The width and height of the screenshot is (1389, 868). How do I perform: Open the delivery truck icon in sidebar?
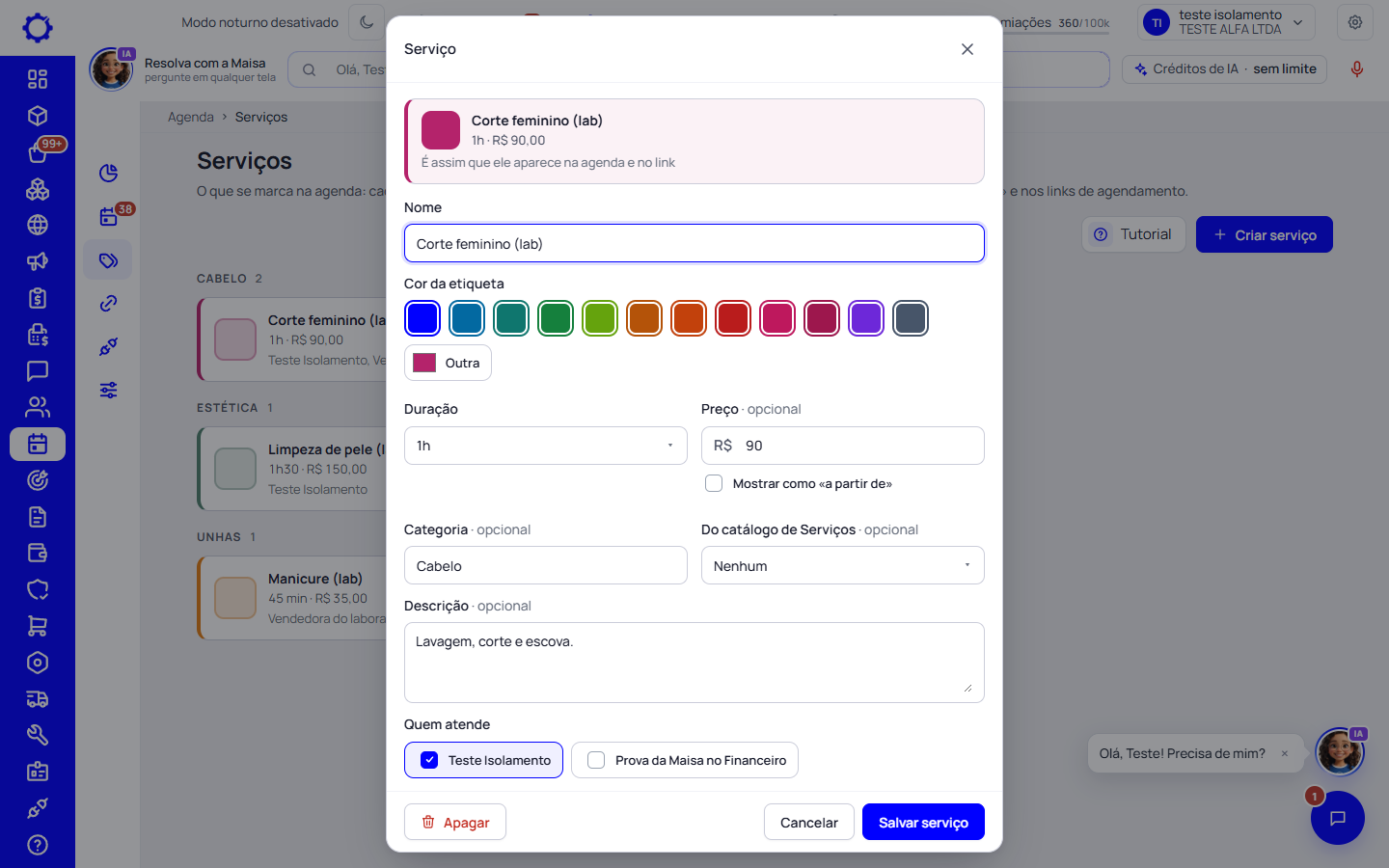click(38, 699)
